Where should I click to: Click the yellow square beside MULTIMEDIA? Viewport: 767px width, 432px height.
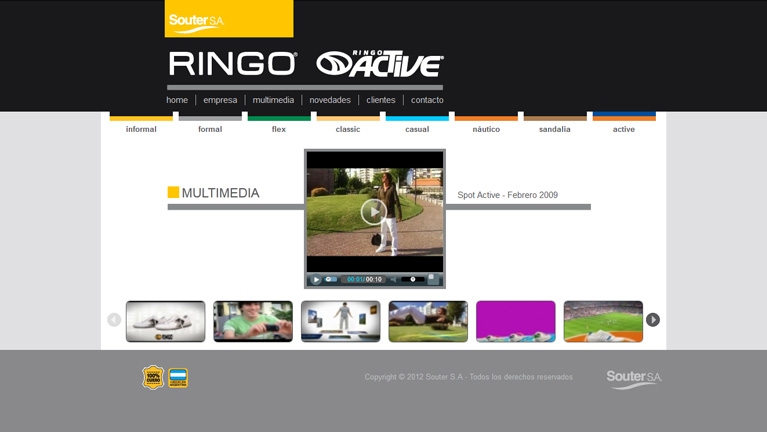coord(173,192)
